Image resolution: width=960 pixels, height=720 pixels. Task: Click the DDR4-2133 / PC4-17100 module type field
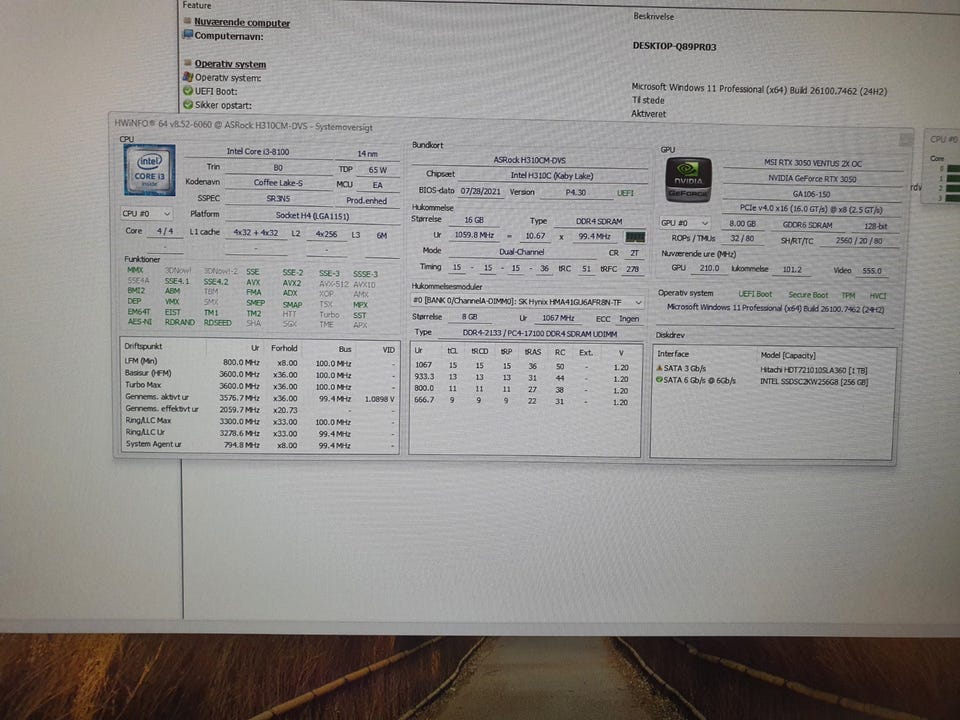pos(539,334)
